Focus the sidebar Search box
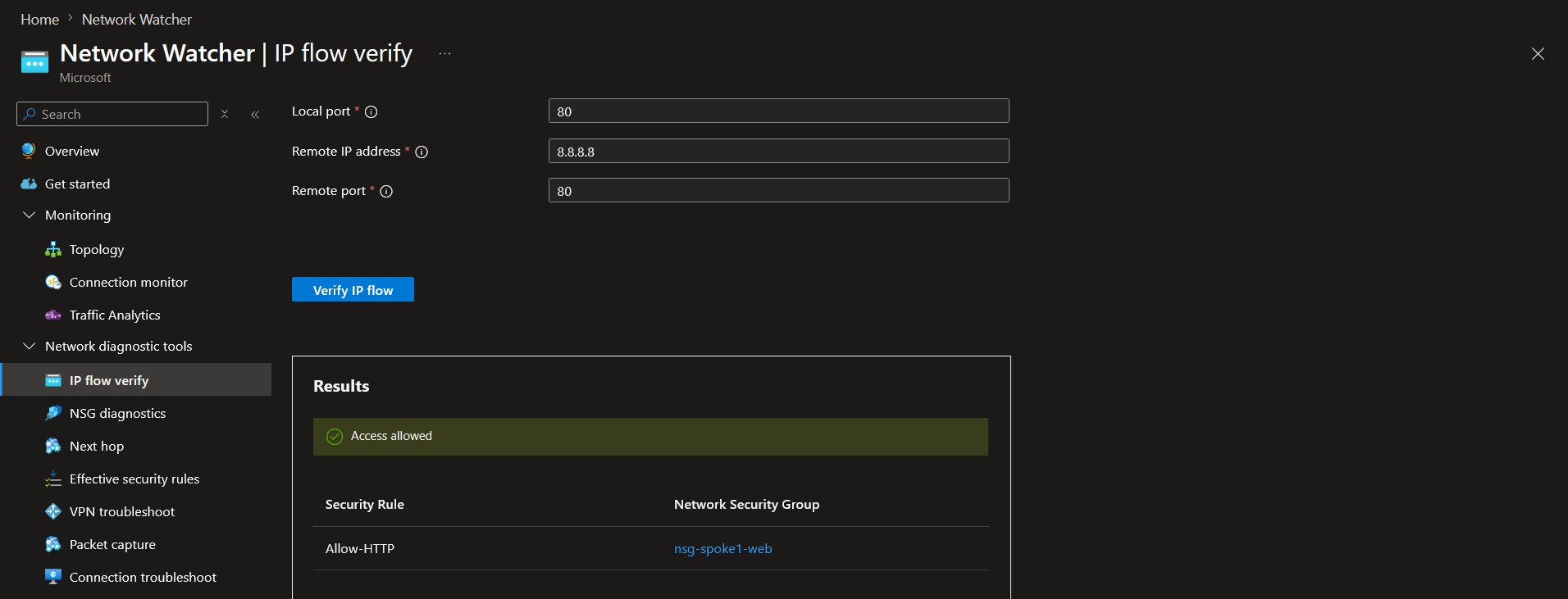The image size is (1568, 599). pos(112,114)
